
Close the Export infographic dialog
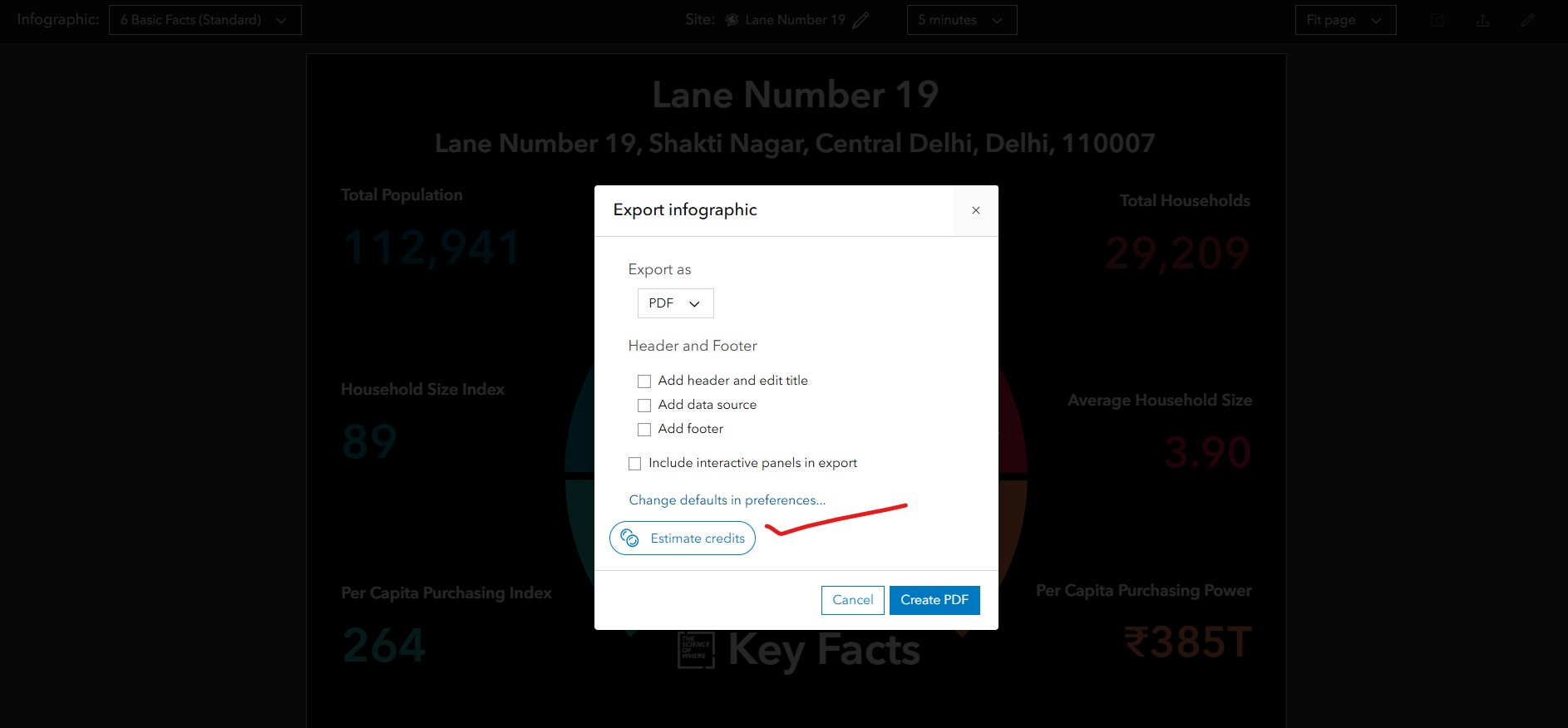[x=976, y=210]
